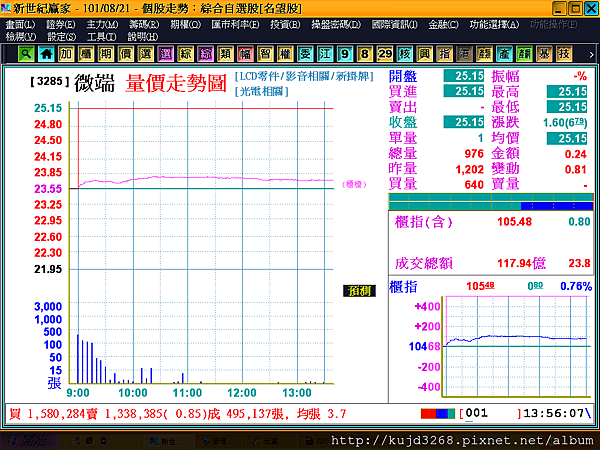Click the Windows 開始 Start button
Image resolution: width=600 pixels, height=450 pixels.
(x=29, y=441)
